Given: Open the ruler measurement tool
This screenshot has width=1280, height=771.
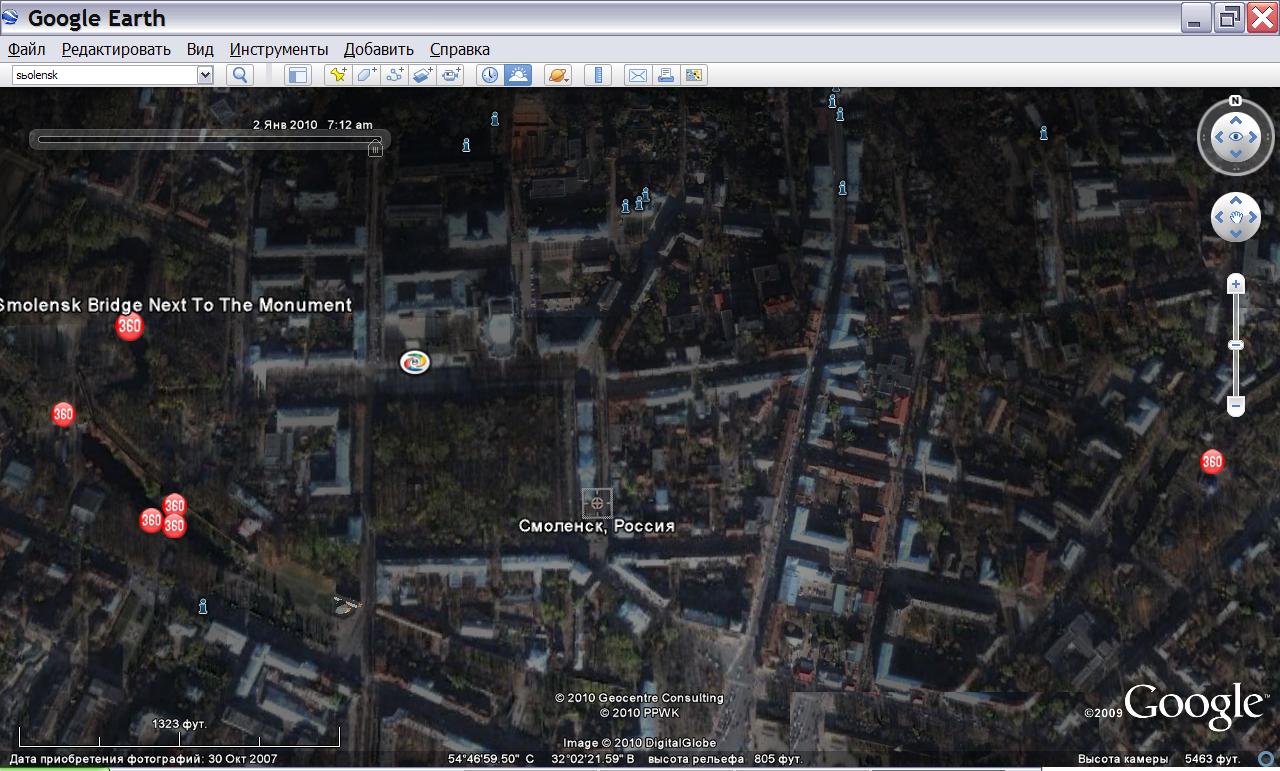Looking at the screenshot, I should coord(598,74).
